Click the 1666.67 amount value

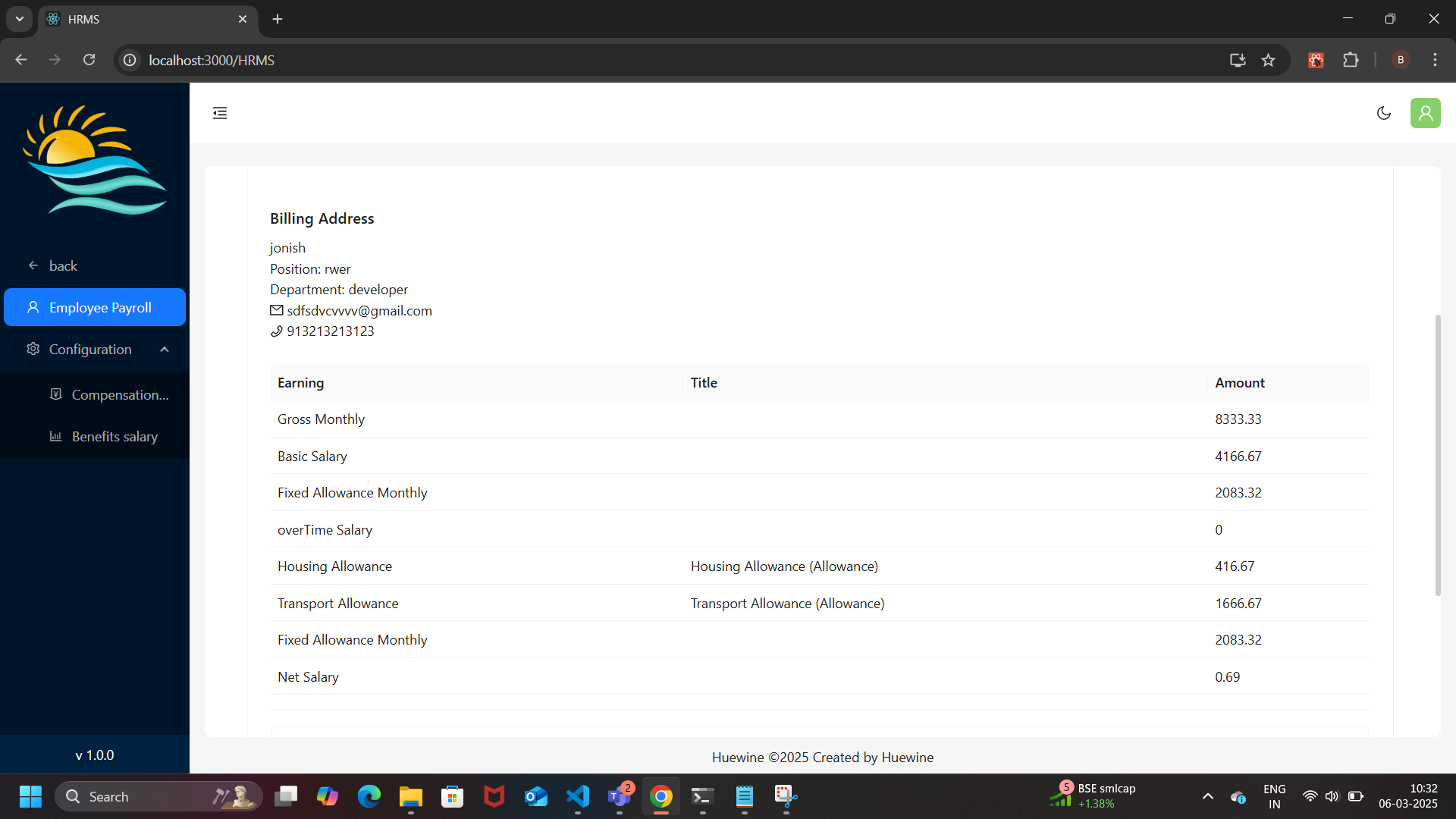(1238, 604)
